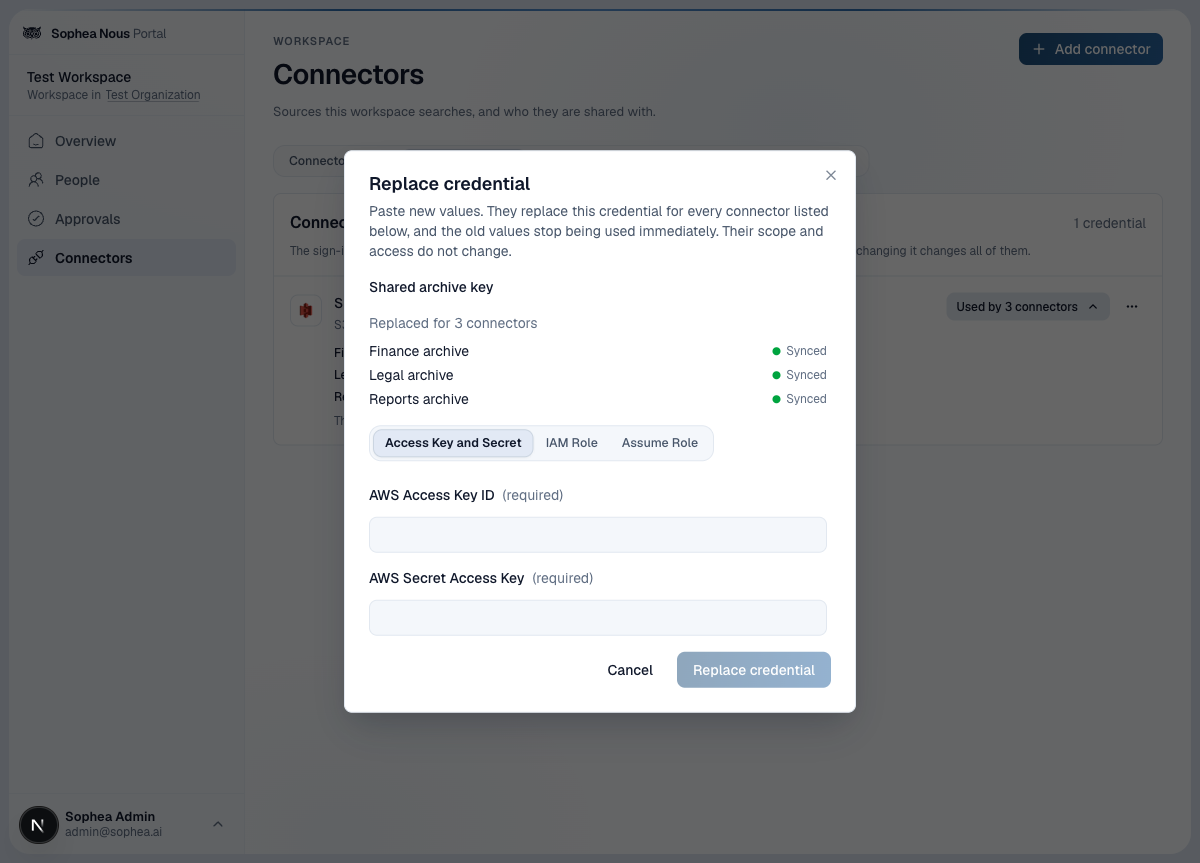This screenshot has width=1200, height=863.
Task: Click the Add connector button
Action: coord(1091,49)
